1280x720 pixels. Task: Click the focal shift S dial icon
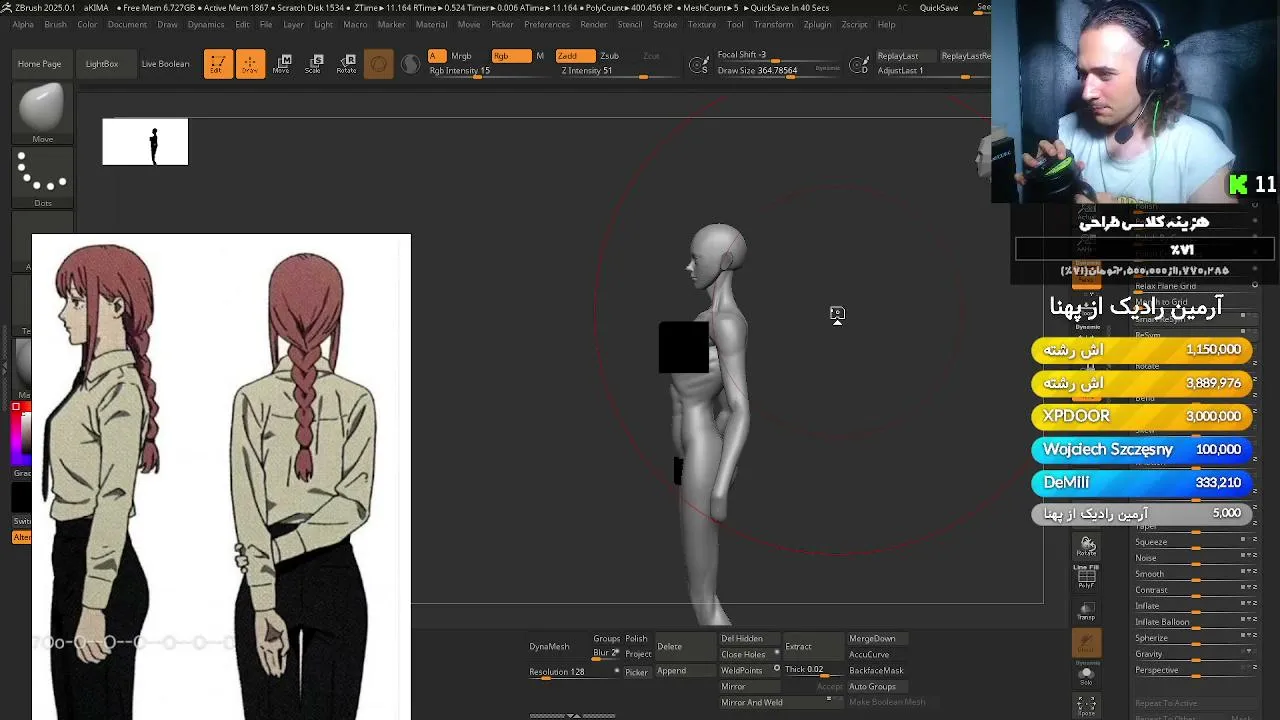pos(699,66)
